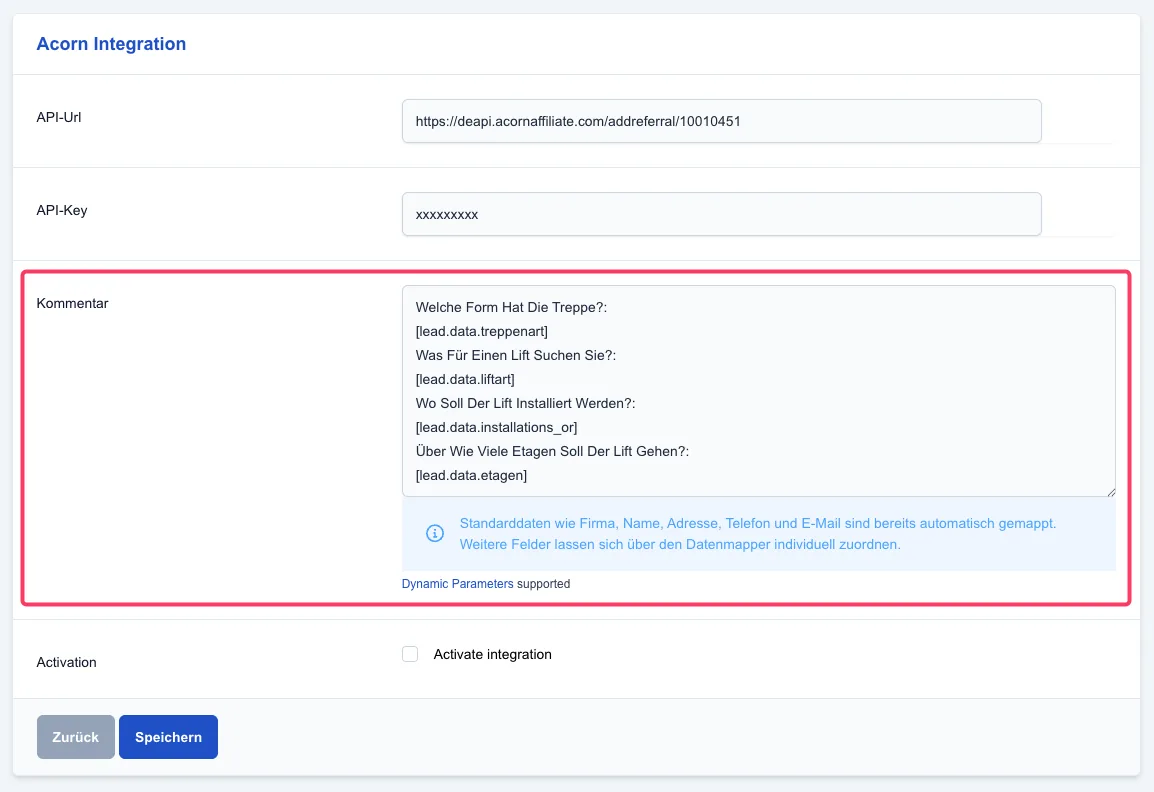1154x792 pixels.
Task: Click the line Was Für Einen Lift Suchen Sie?:
Action: tap(516, 355)
